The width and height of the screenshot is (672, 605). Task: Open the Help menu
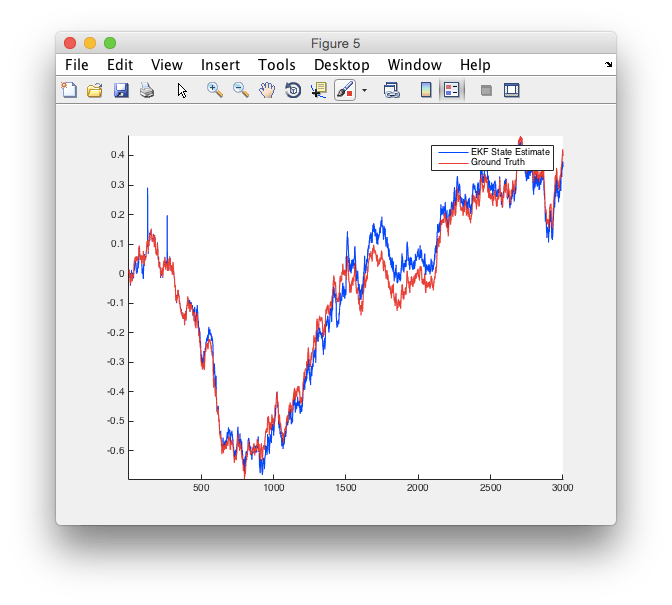pos(475,65)
